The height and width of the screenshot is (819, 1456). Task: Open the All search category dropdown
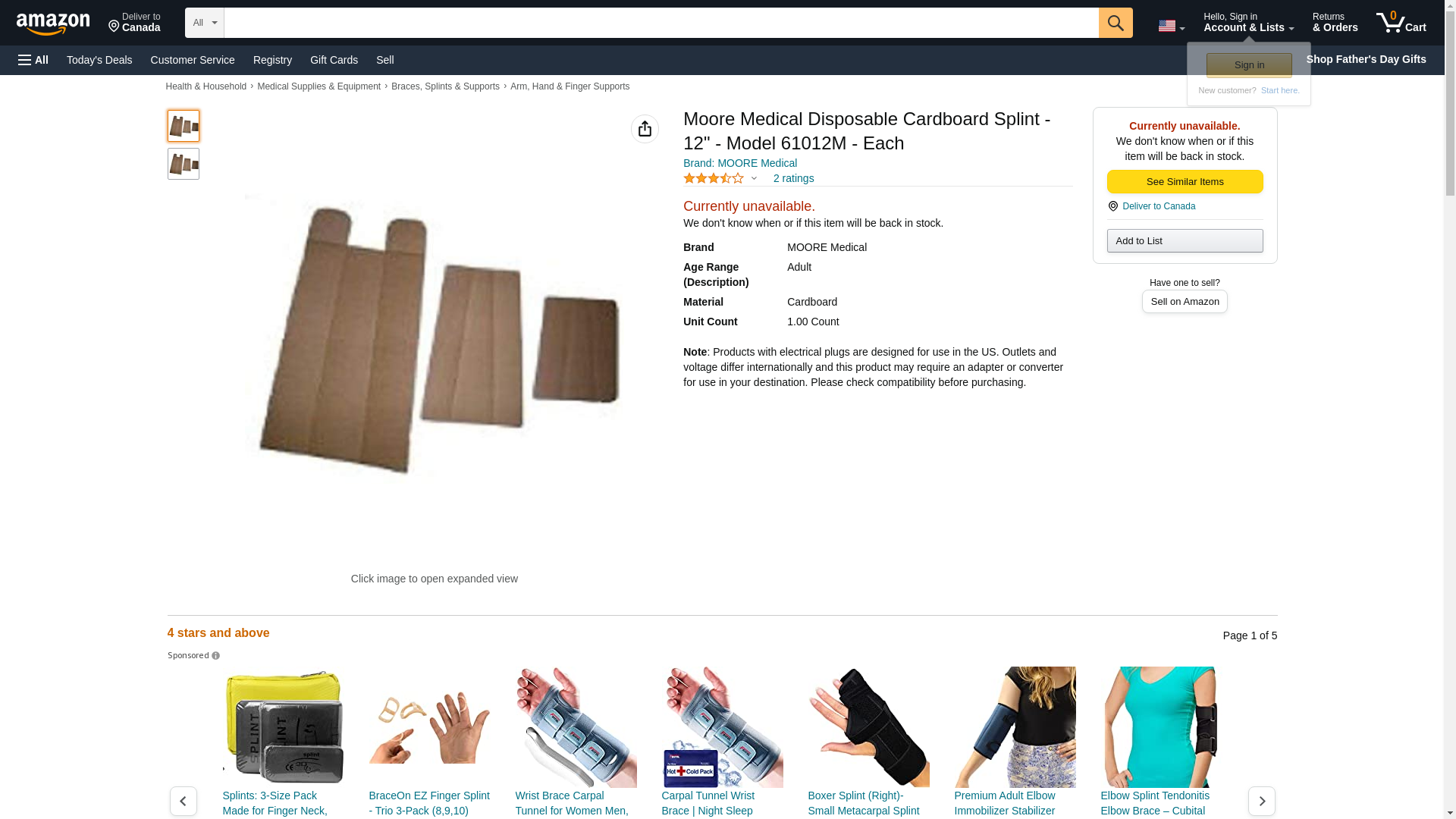pyautogui.click(x=205, y=23)
